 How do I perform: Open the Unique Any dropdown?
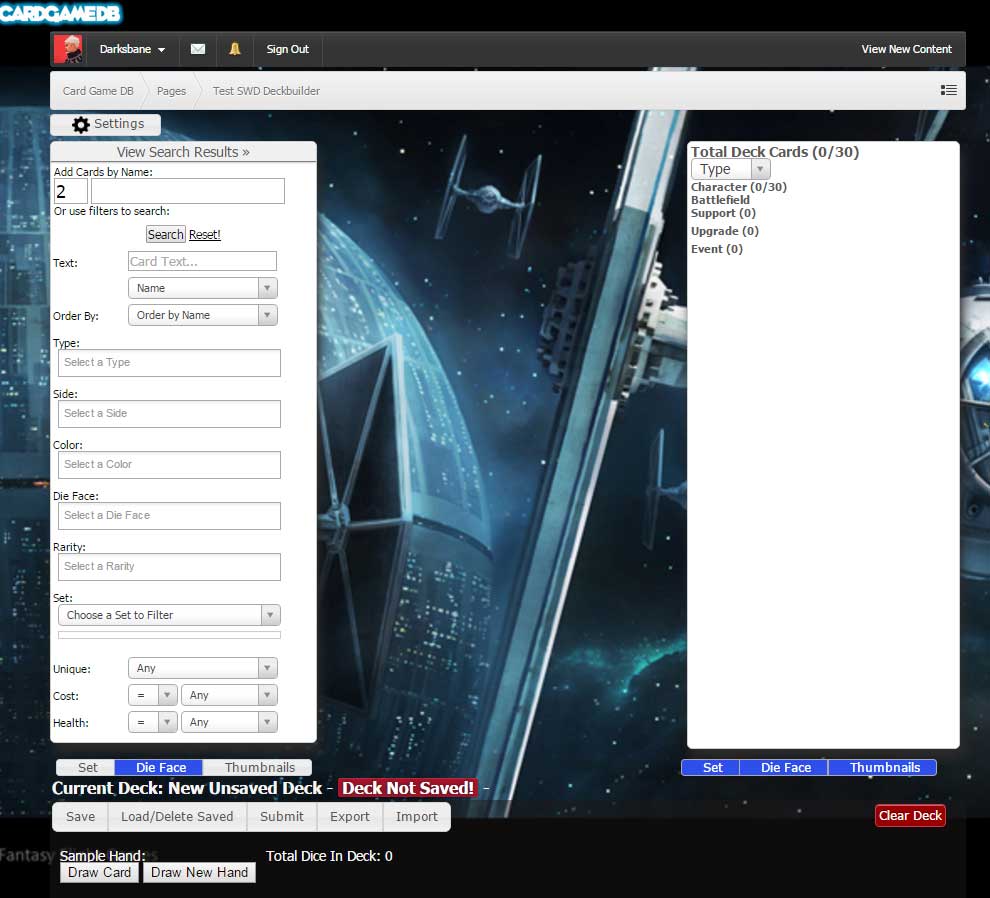pos(203,668)
